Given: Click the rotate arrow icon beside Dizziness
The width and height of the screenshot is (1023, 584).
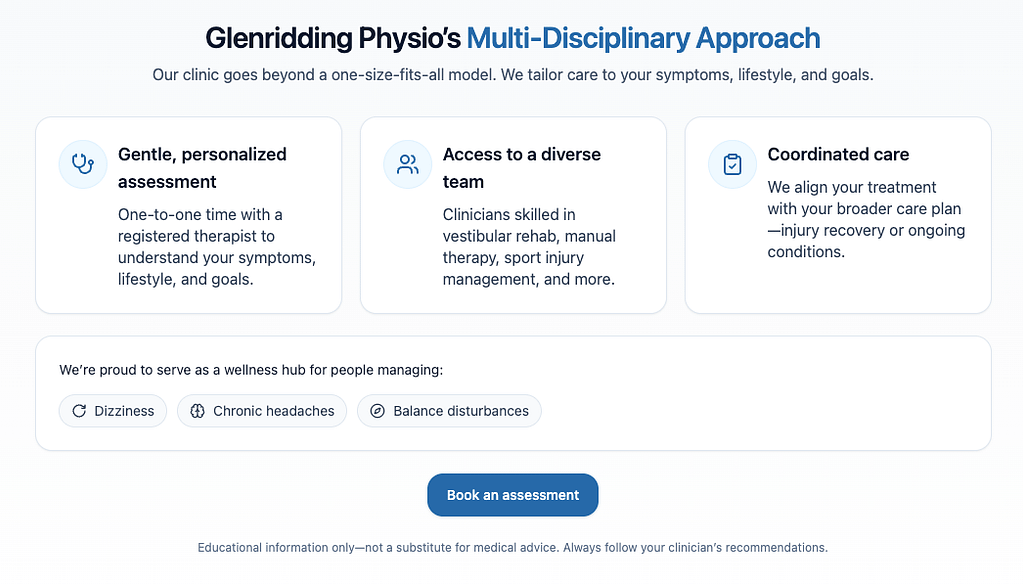Looking at the screenshot, I should (79, 411).
